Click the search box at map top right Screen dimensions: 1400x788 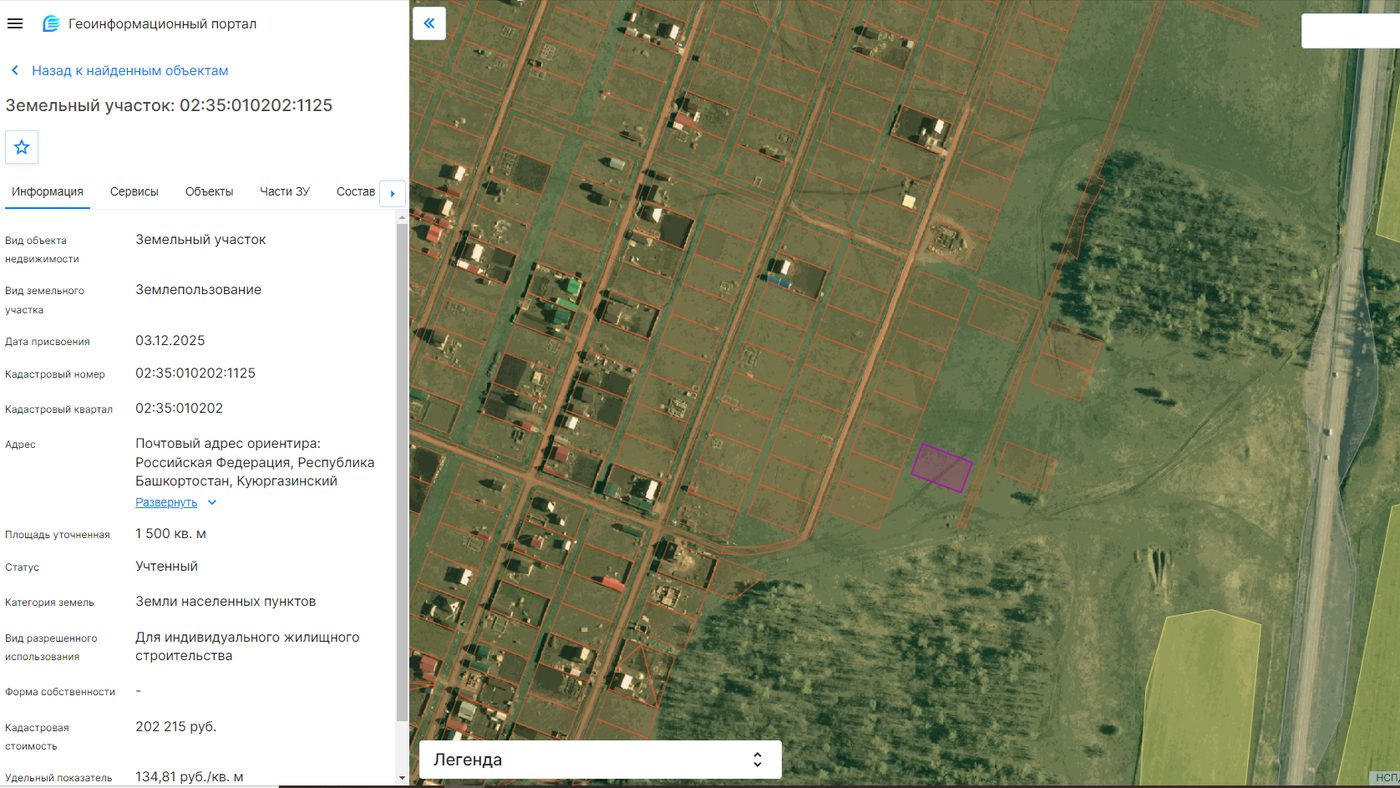tap(1350, 30)
